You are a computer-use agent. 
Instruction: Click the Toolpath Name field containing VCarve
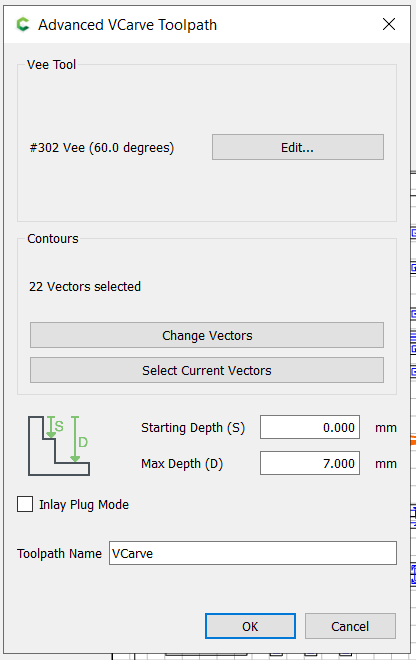[253, 553]
